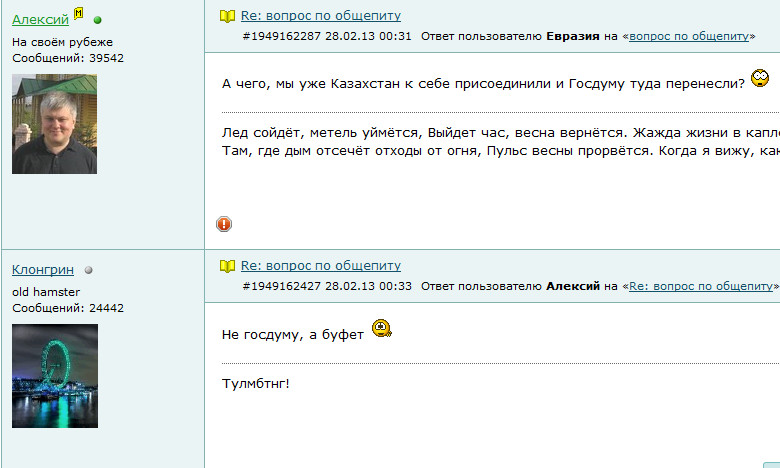Open Клонгрин's user profile link
780x468 pixels.
point(43,270)
